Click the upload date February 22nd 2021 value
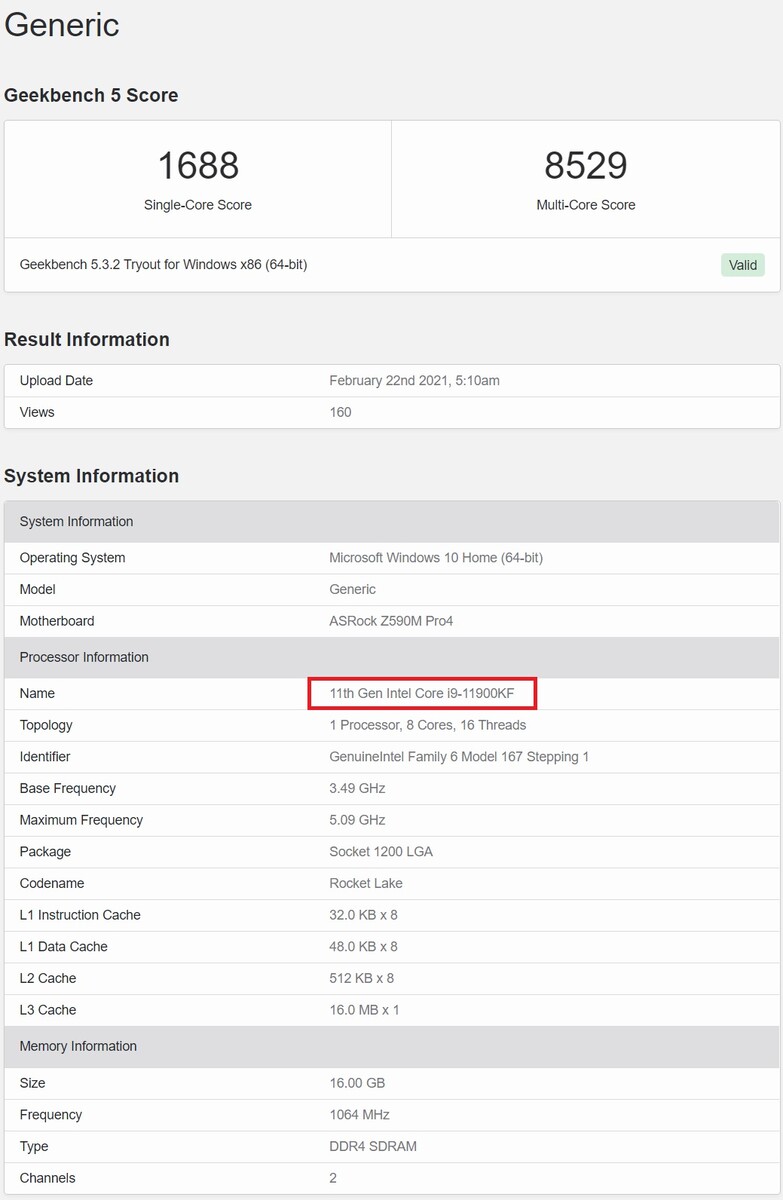The height and width of the screenshot is (1200, 783). (415, 381)
